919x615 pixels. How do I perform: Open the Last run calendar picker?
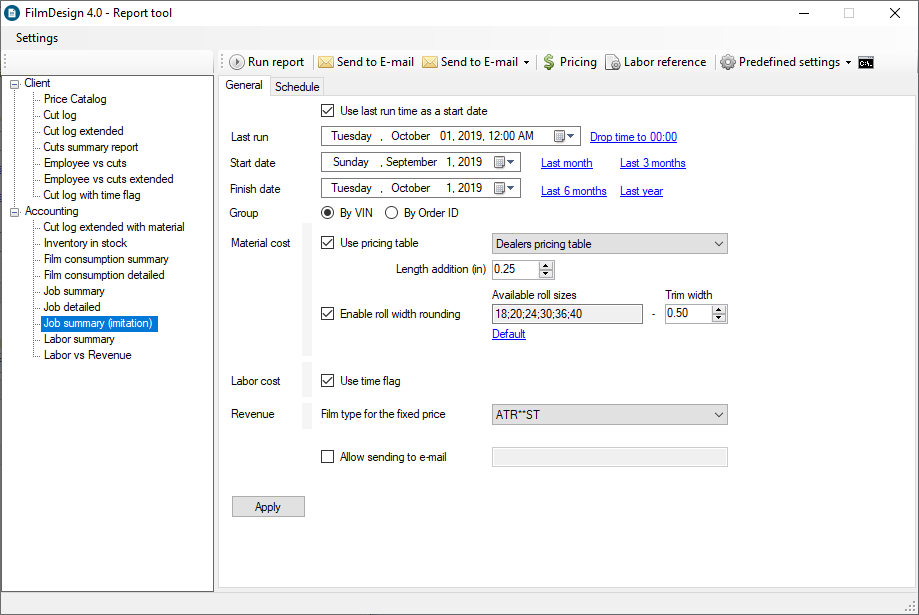pos(560,136)
